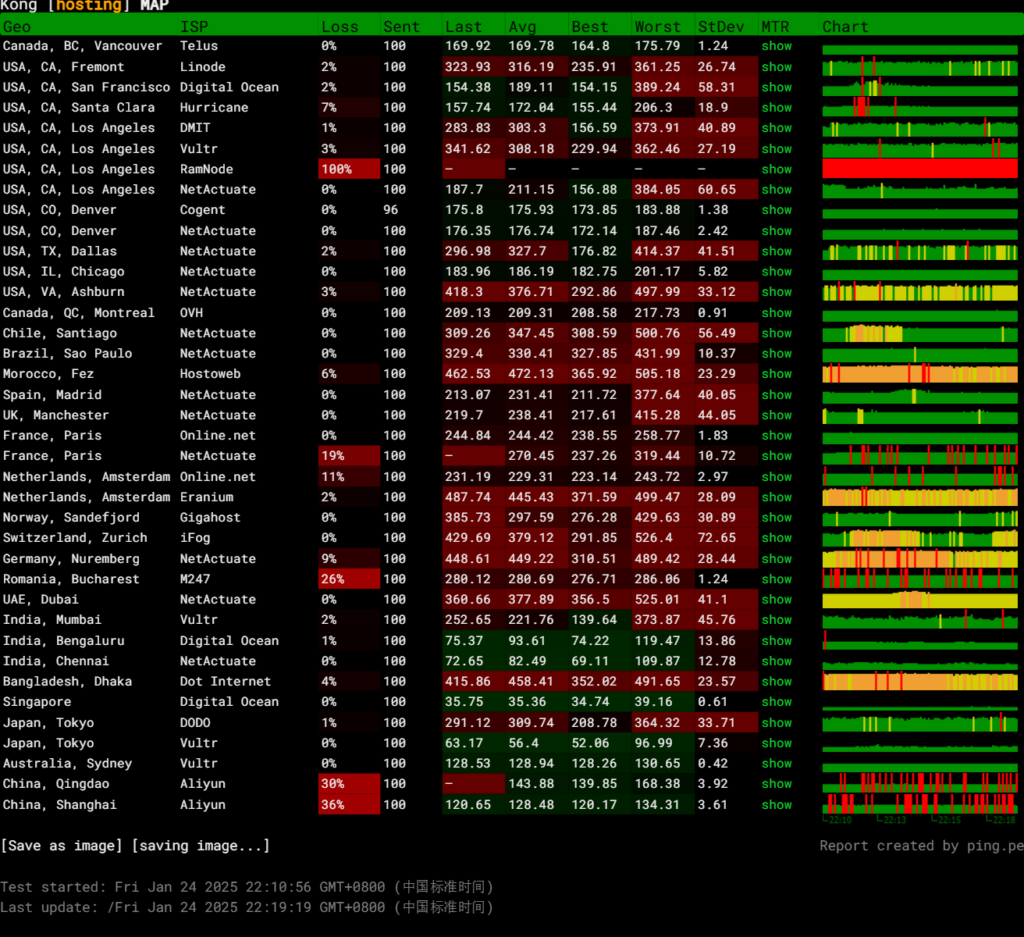Click the MAP link in the header
1024x937 pixels.
(x=155, y=5)
